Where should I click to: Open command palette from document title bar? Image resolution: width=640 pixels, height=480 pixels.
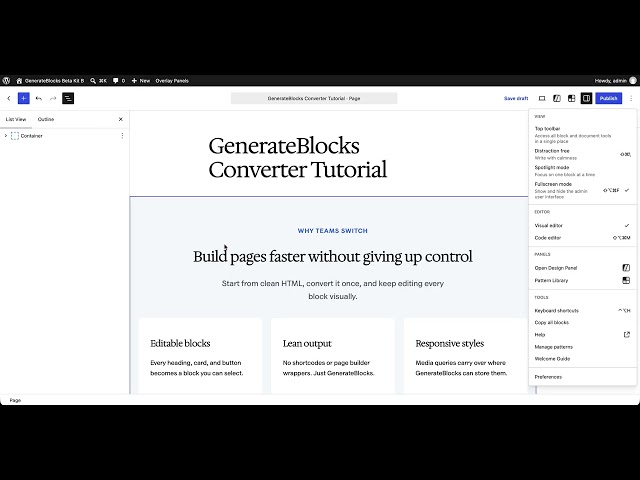coord(314,98)
